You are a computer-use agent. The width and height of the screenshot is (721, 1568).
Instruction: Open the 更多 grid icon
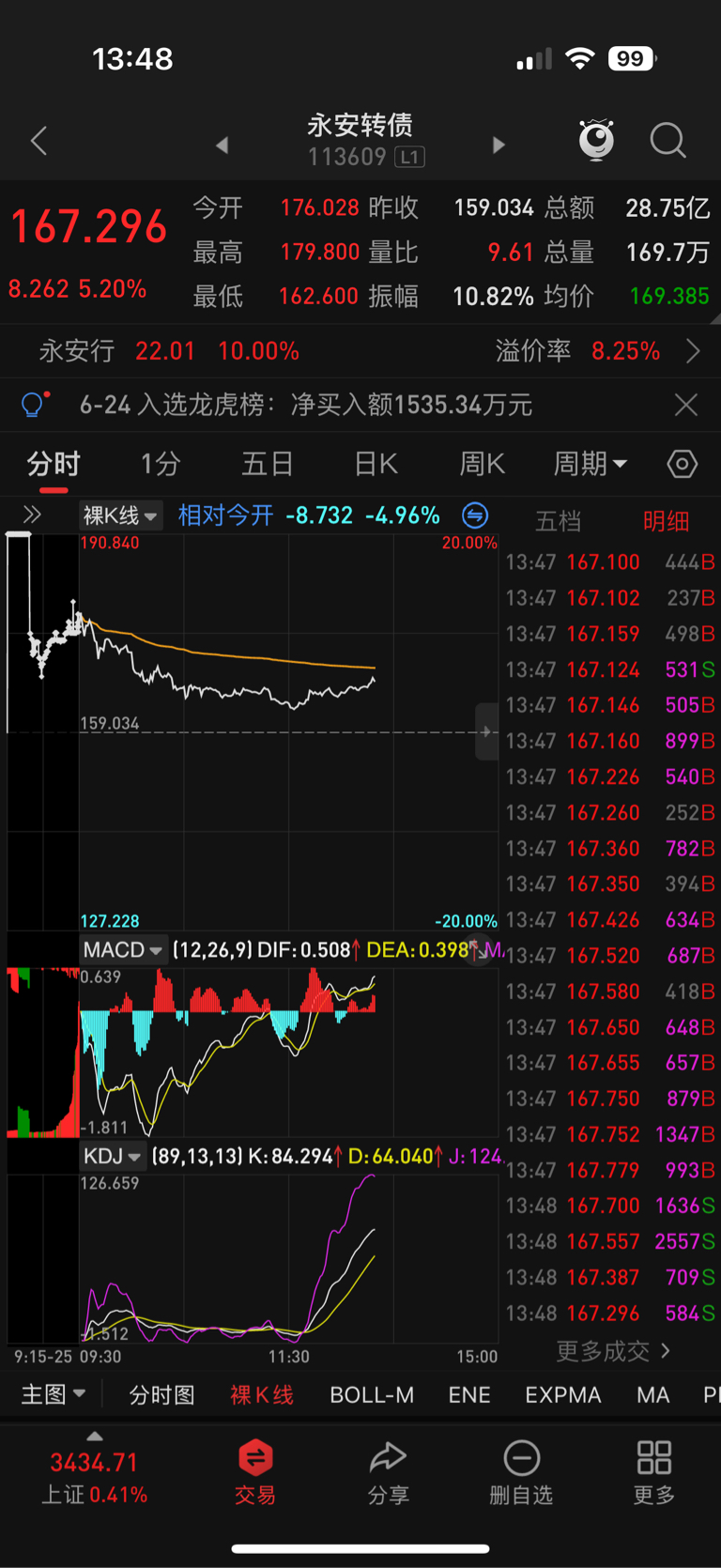[654, 1472]
